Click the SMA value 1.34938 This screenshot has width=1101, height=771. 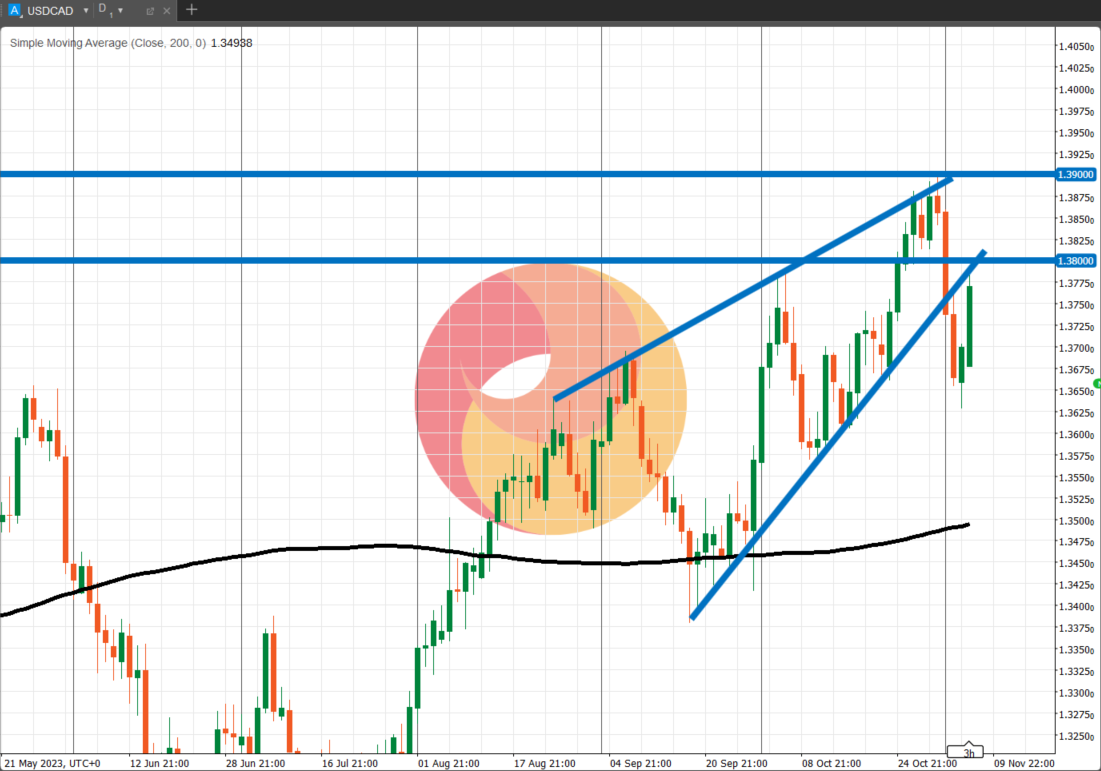[x=231, y=43]
